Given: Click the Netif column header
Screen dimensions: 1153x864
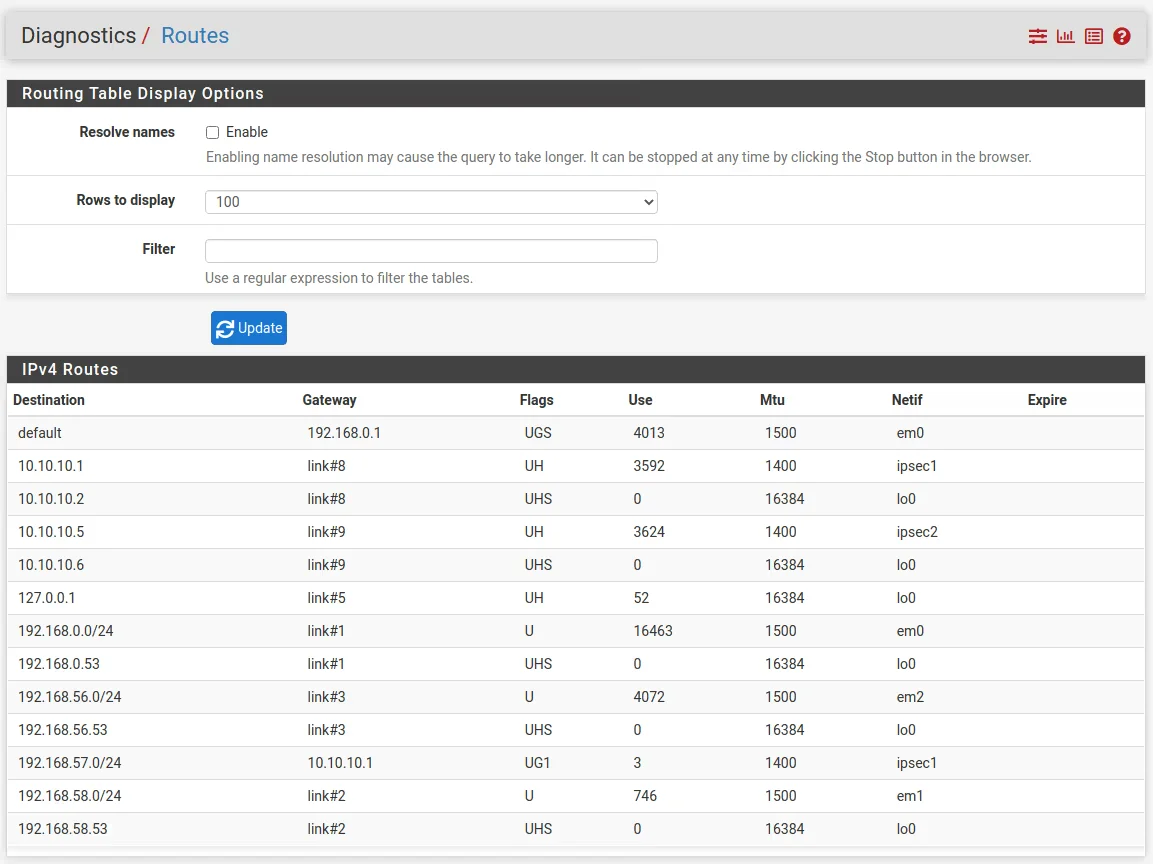Looking at the screenshot, I should 907,400.
